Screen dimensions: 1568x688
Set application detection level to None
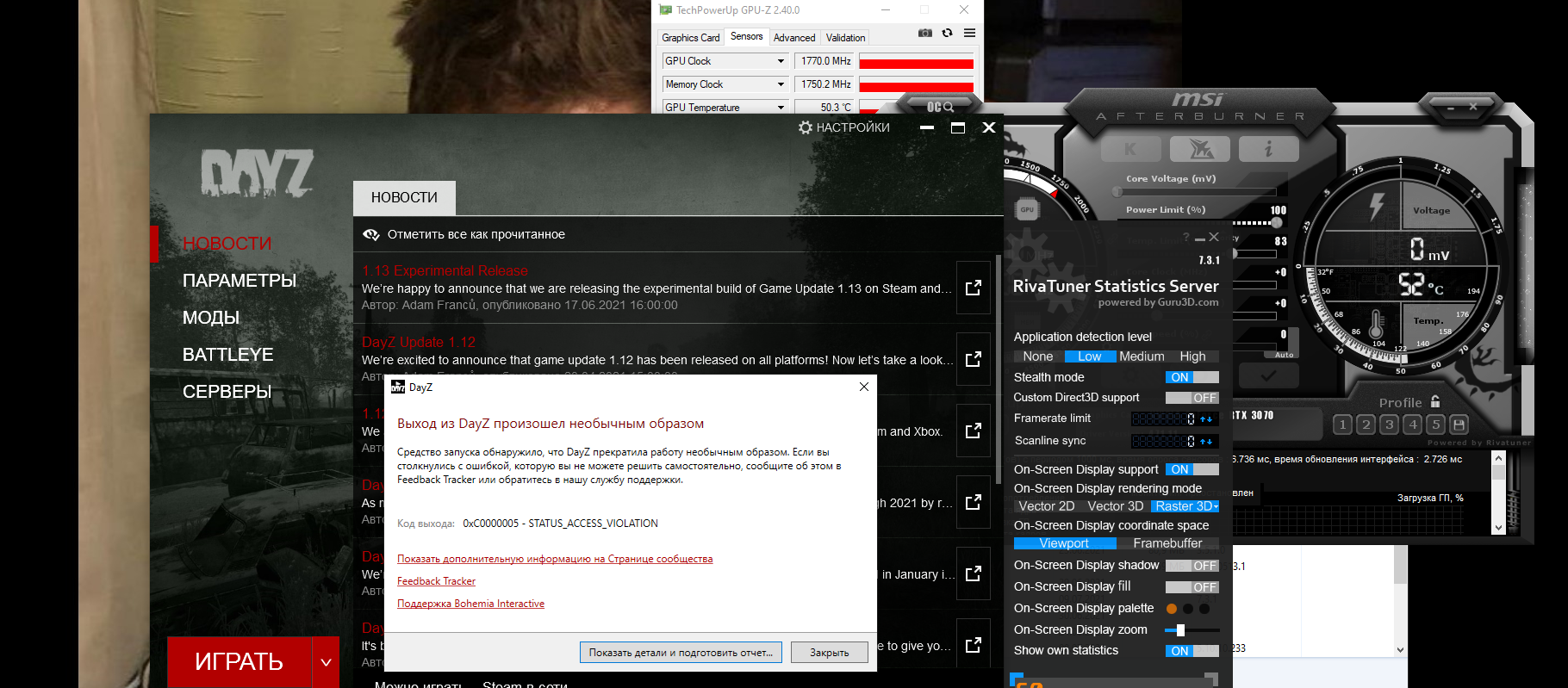pyautogui.click(x=1038, y=356)
